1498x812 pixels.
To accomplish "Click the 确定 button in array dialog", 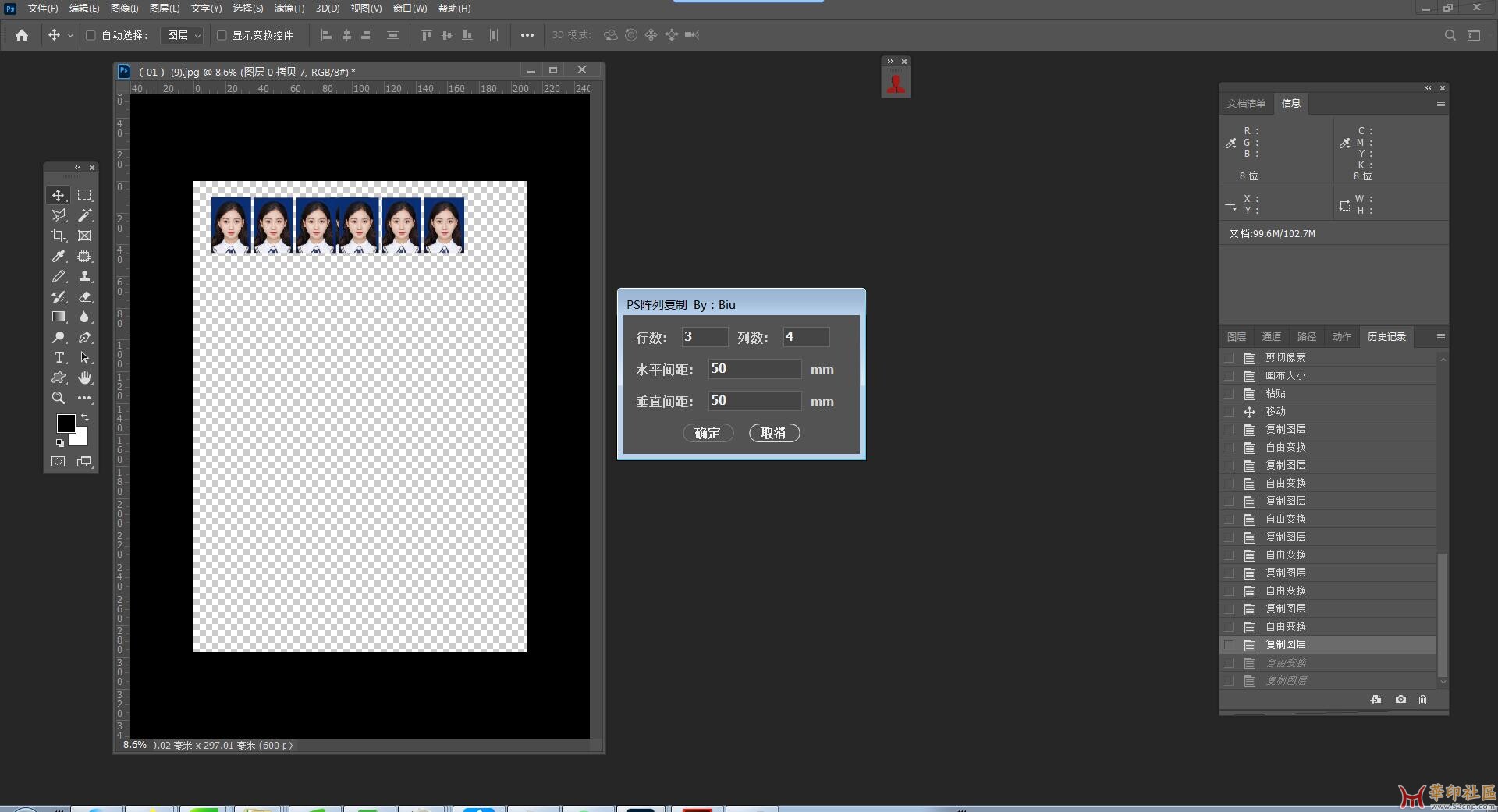I will click(x=708, y=433).
